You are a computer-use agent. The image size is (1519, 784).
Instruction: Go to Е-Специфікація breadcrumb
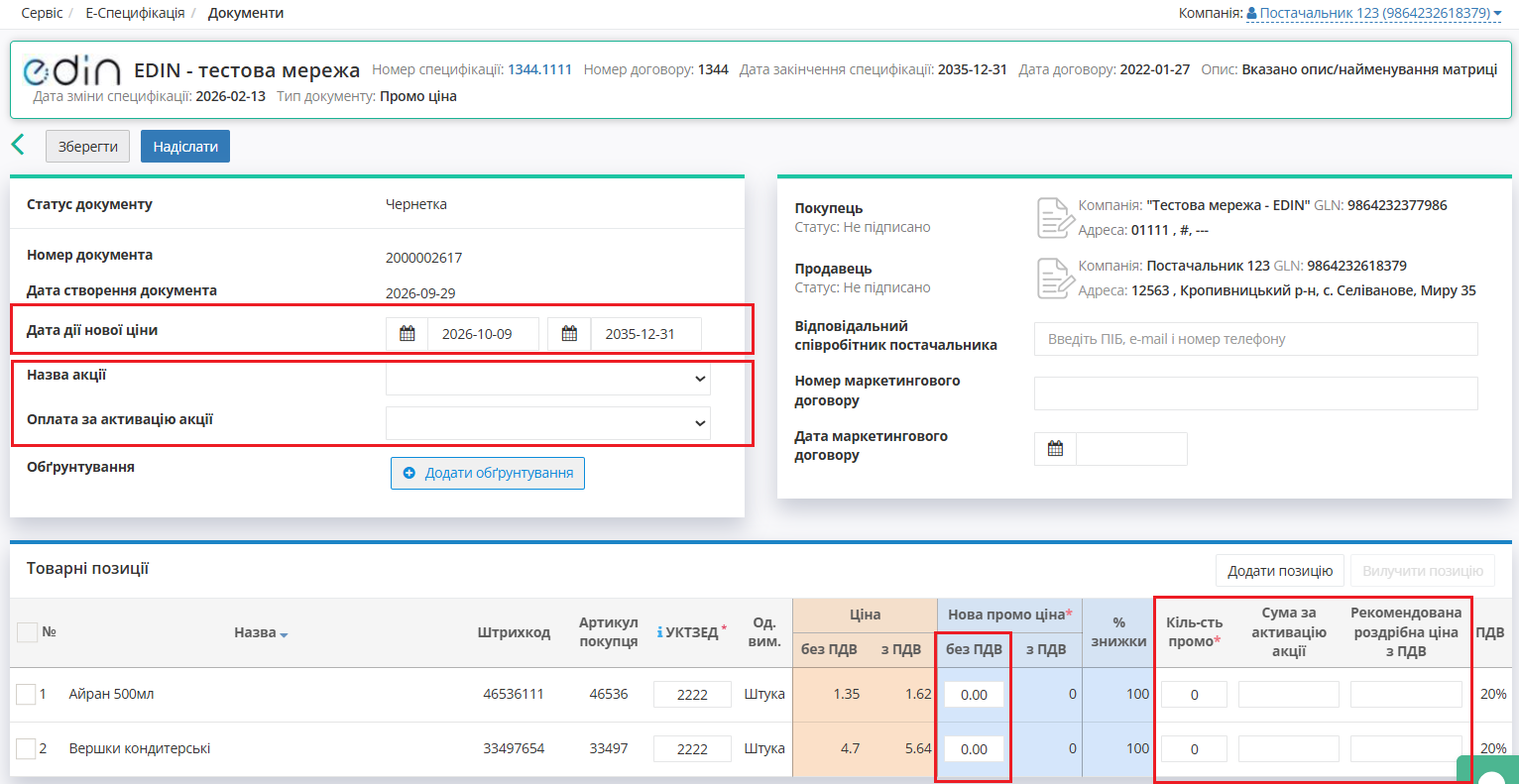pyautogui.click(x=135, y=13)
